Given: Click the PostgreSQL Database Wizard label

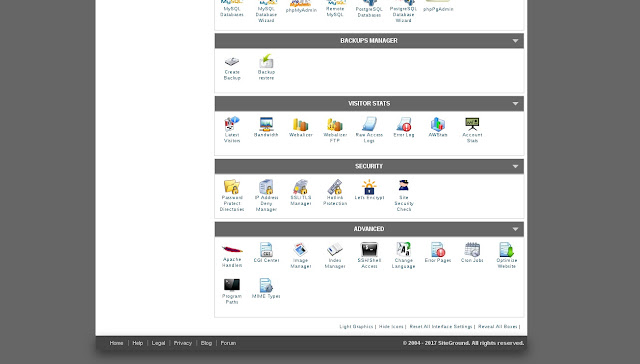Looking at the screenshot, I should pos(404,14).
